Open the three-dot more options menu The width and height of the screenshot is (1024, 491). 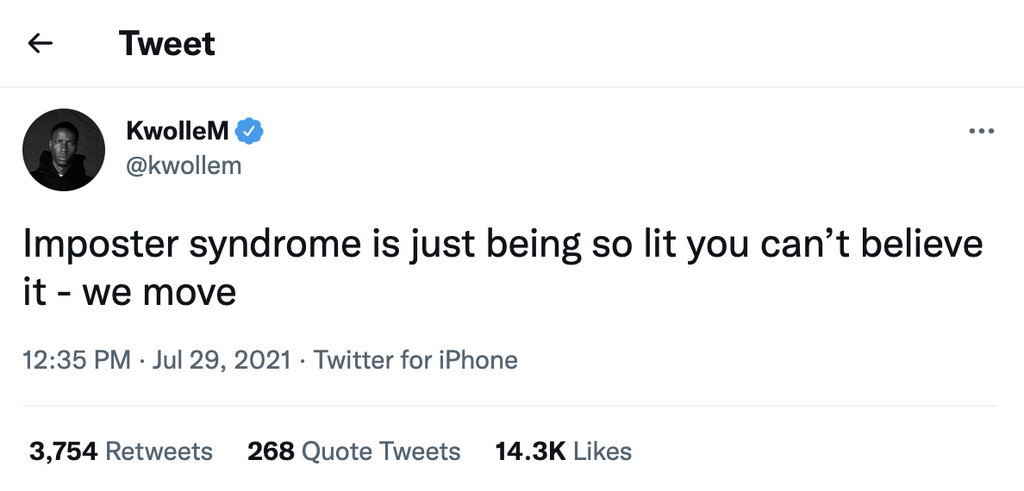pyautogui.click(x=982, y=131)
